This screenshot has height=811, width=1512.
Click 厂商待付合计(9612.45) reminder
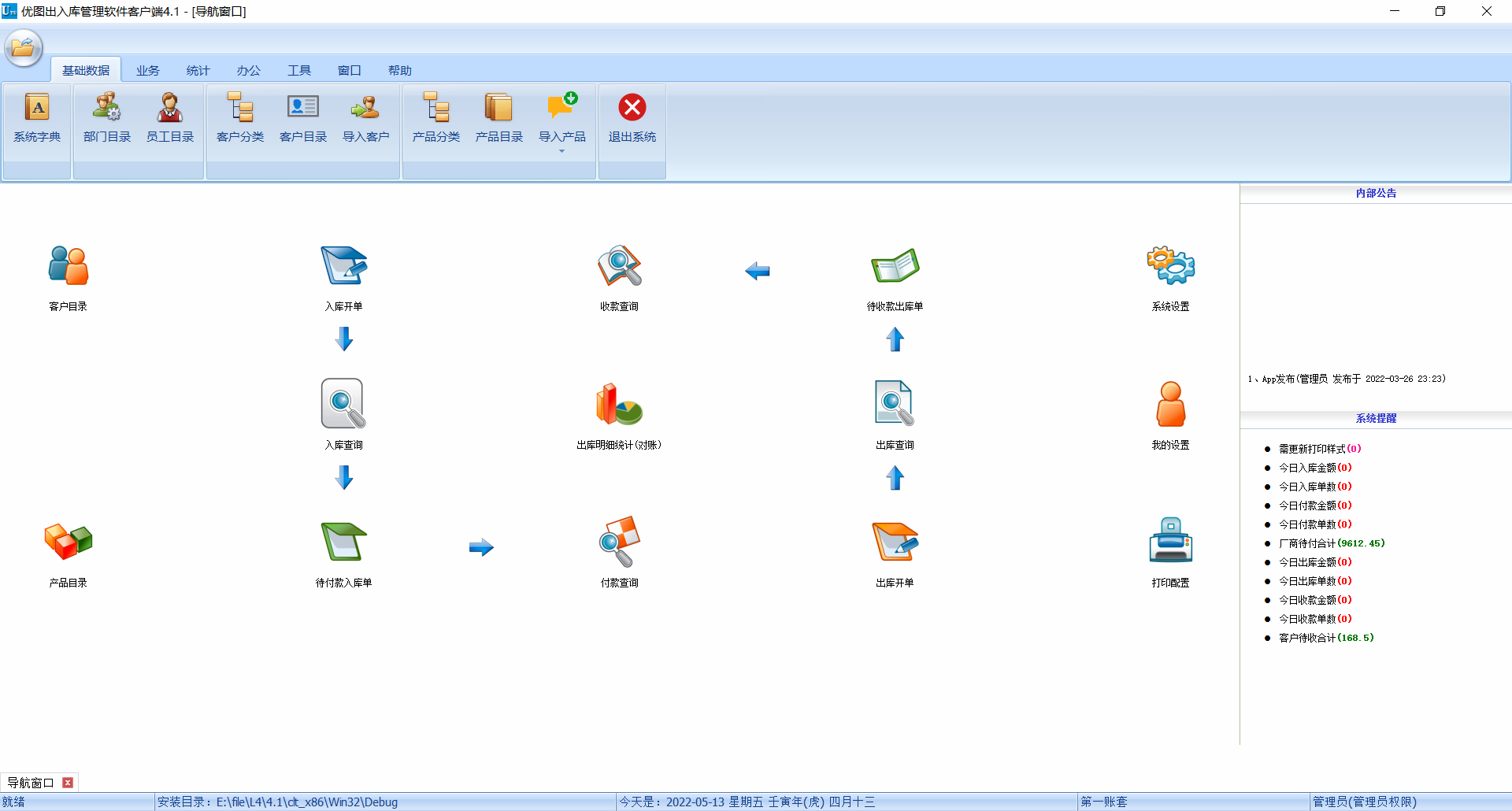point(1332,543)
